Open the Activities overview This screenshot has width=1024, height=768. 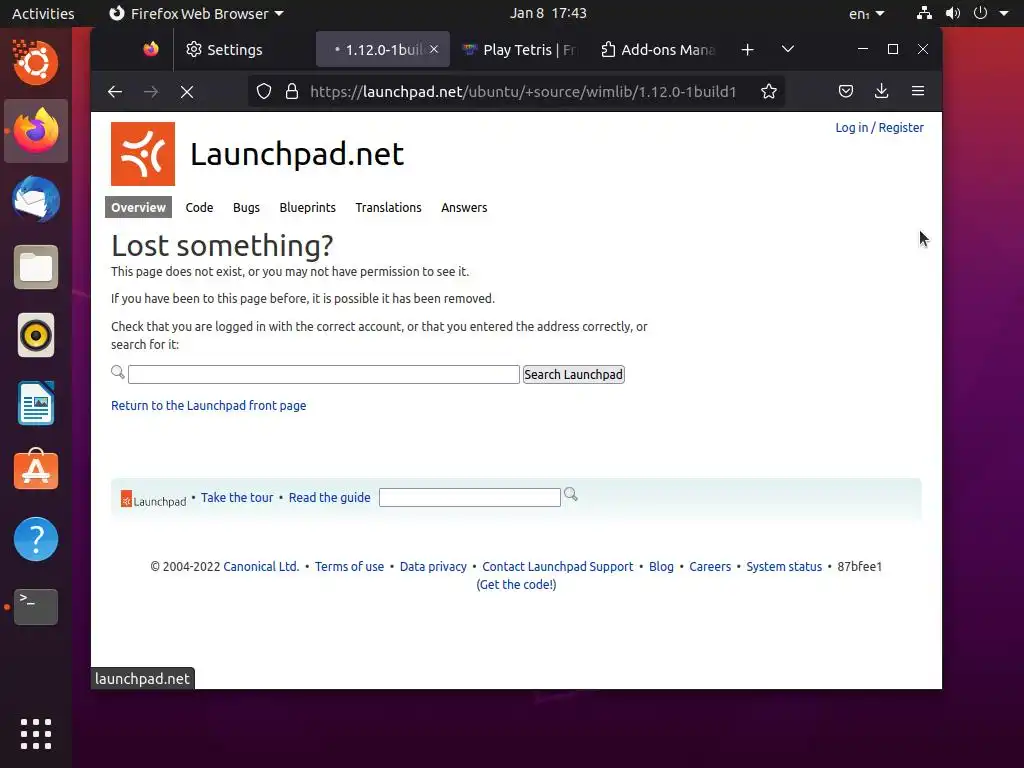43,13
